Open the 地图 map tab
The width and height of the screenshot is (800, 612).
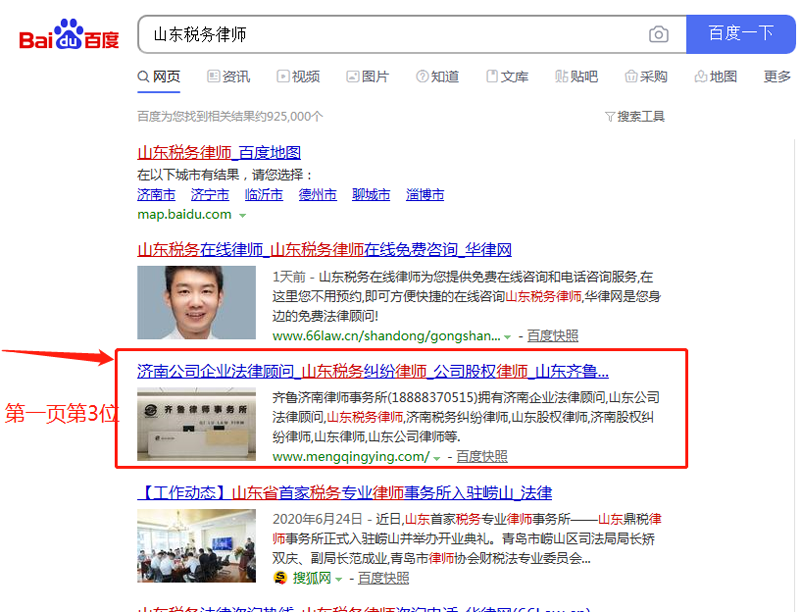tap(715, 77)
